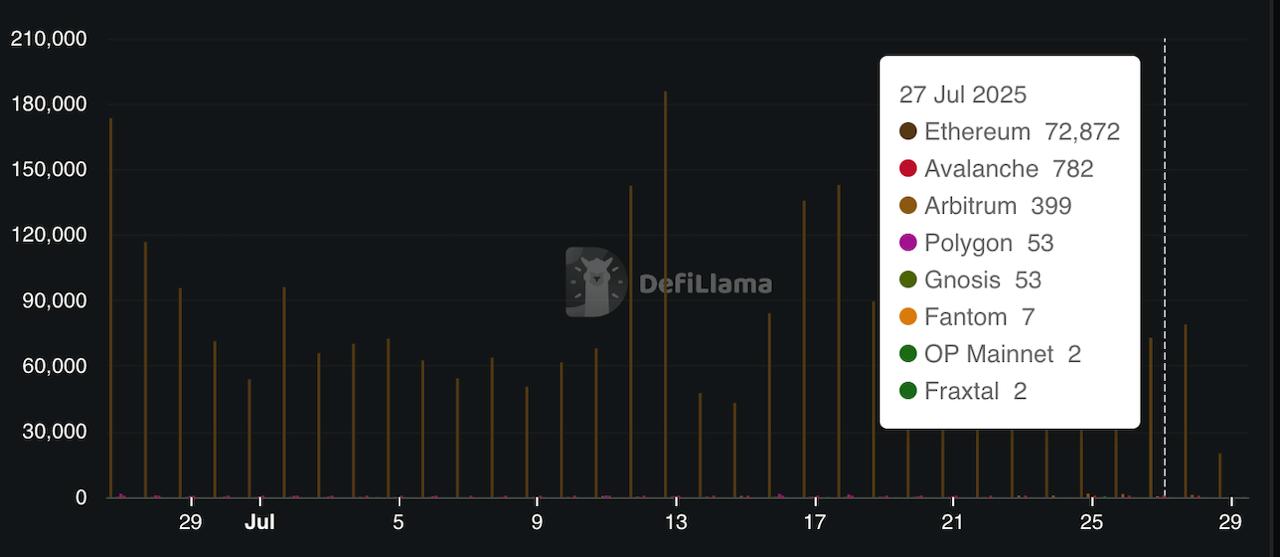Click the Avalanche red legend dot
The image size is (1280, 557).
[x=908, y=169]
